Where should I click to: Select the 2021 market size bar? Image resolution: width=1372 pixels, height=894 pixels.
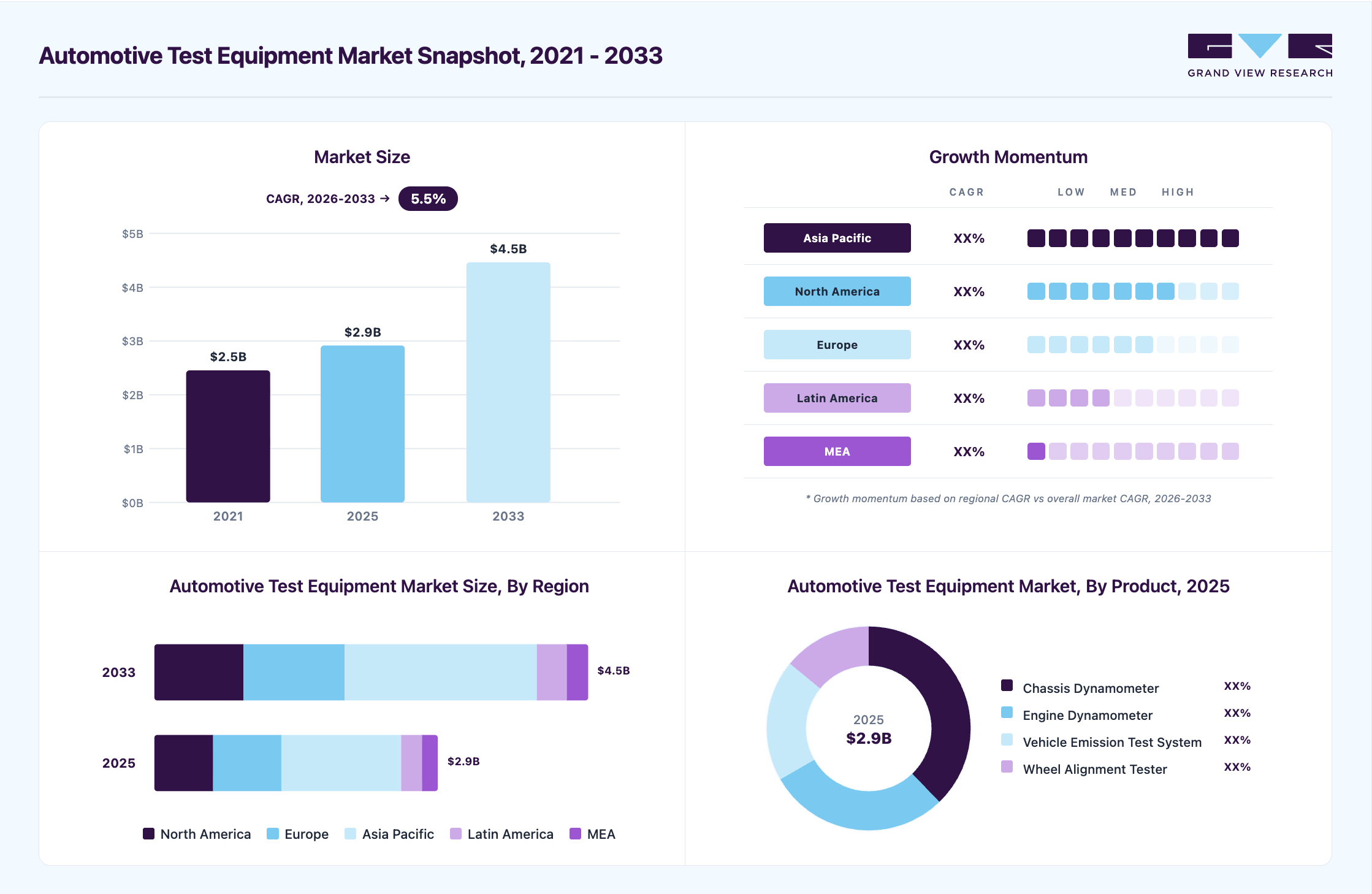[x=228, y=436]
